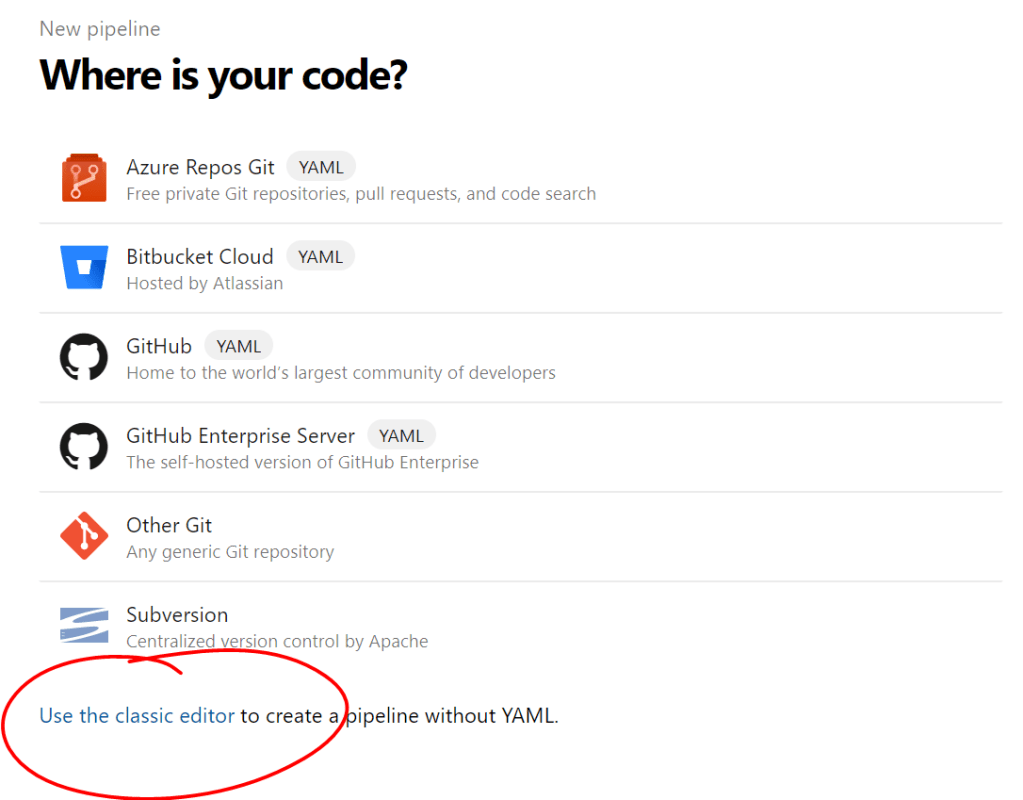1023x800 pixels.
Task: Click YAML badge on GitHub Enterprise Server
Action: click(401, 436)
